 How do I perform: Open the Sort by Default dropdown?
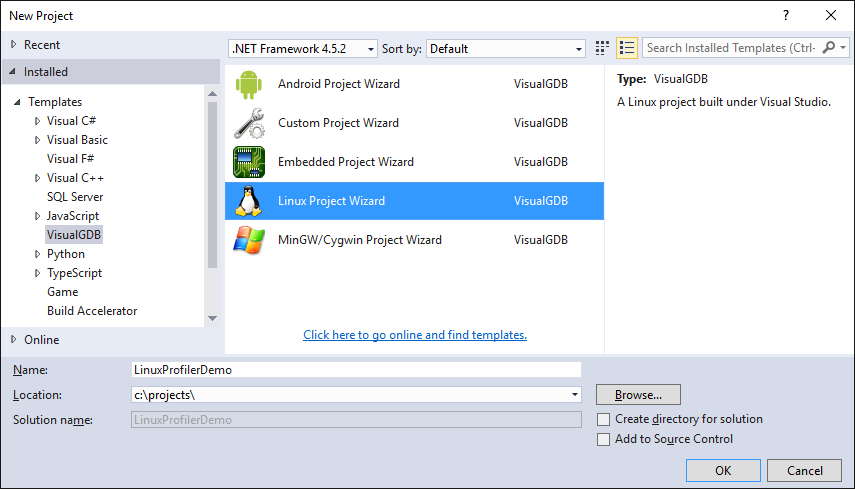click(506, 49)
